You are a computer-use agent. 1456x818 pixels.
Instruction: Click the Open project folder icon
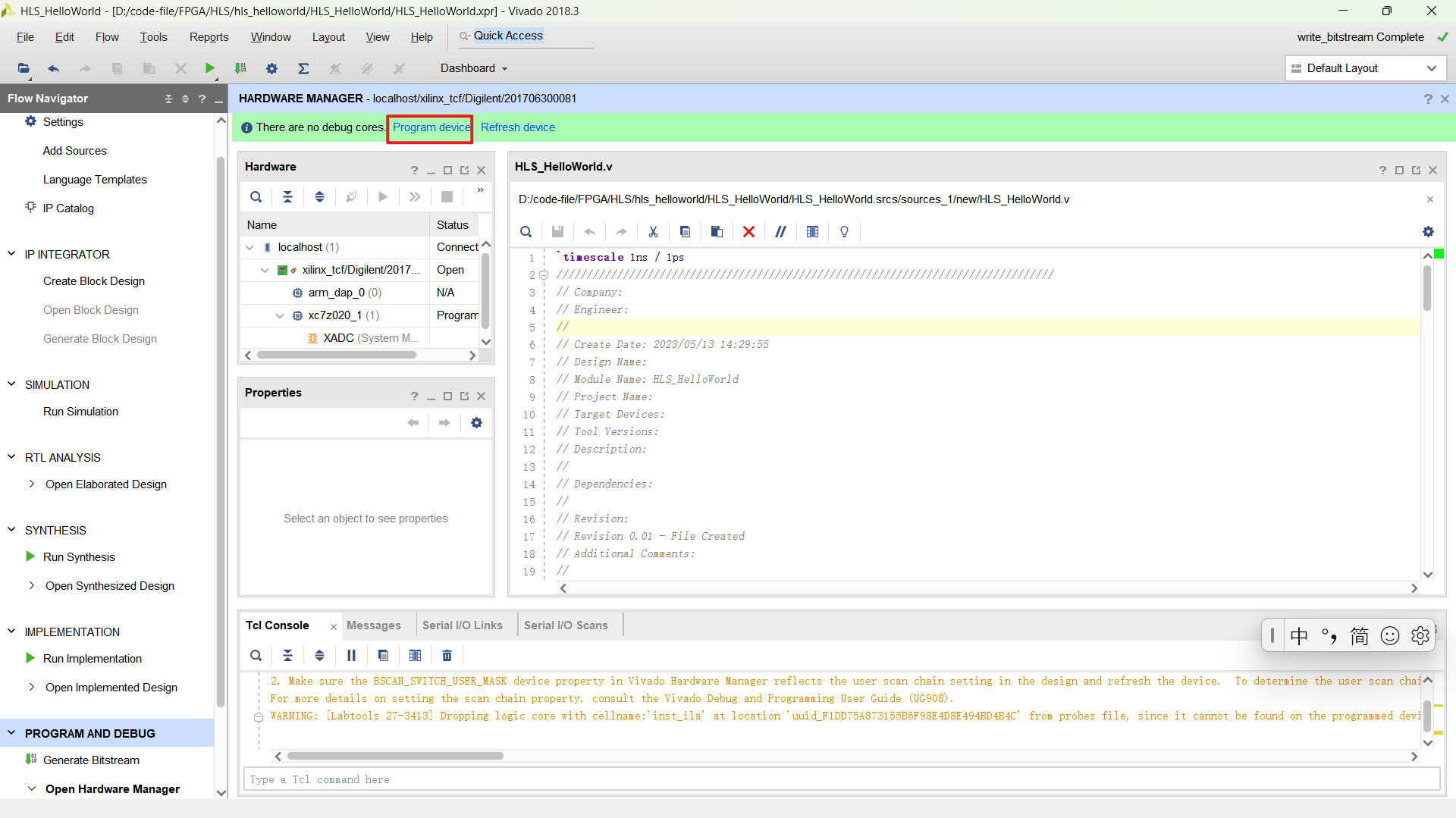[24, 68]
